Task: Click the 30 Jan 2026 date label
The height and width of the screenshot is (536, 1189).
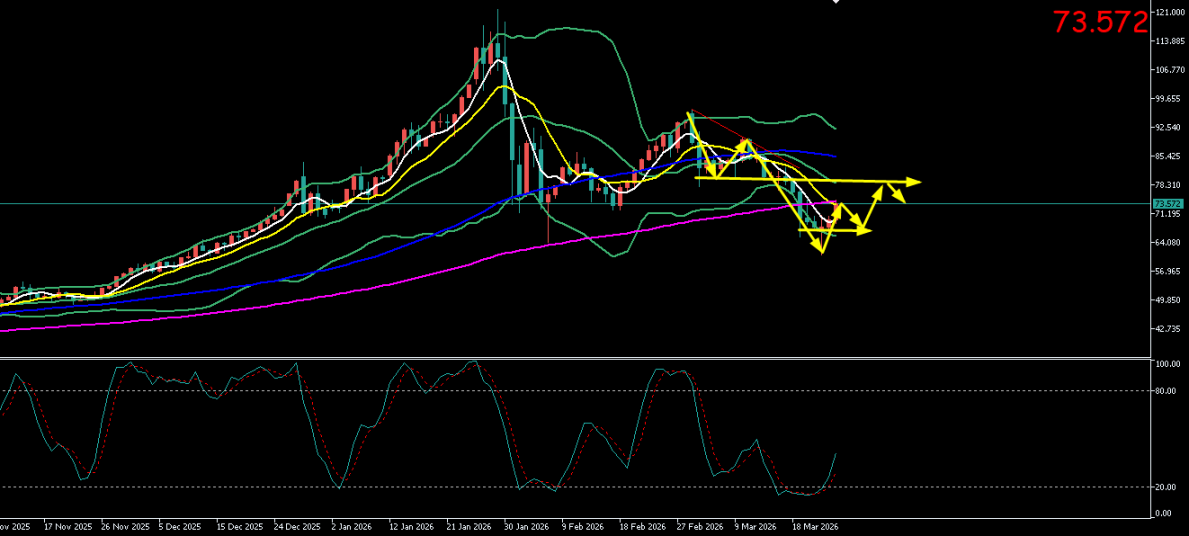Action: (526, 525)
